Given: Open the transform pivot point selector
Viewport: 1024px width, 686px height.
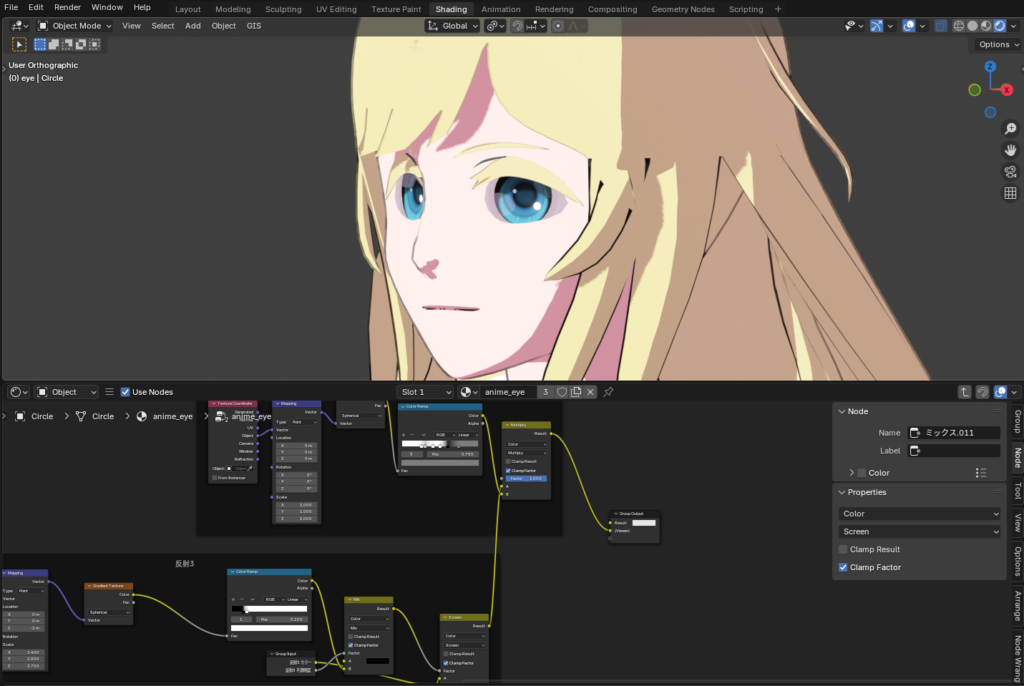Looking at the screenshot, I should tap(496, 26).
